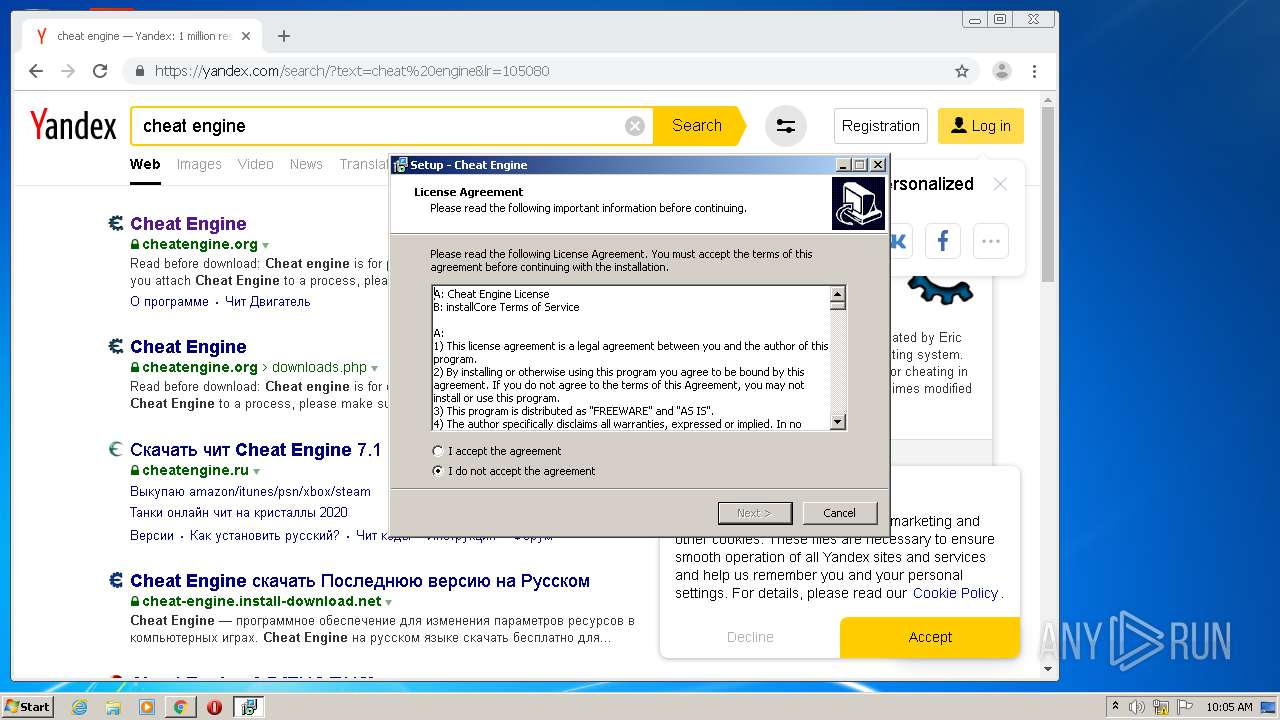The width and height of the screenshot is (1280, 720).
Task: Click the Cheat Engine setup logo image
Action: (x=858, y=204)
